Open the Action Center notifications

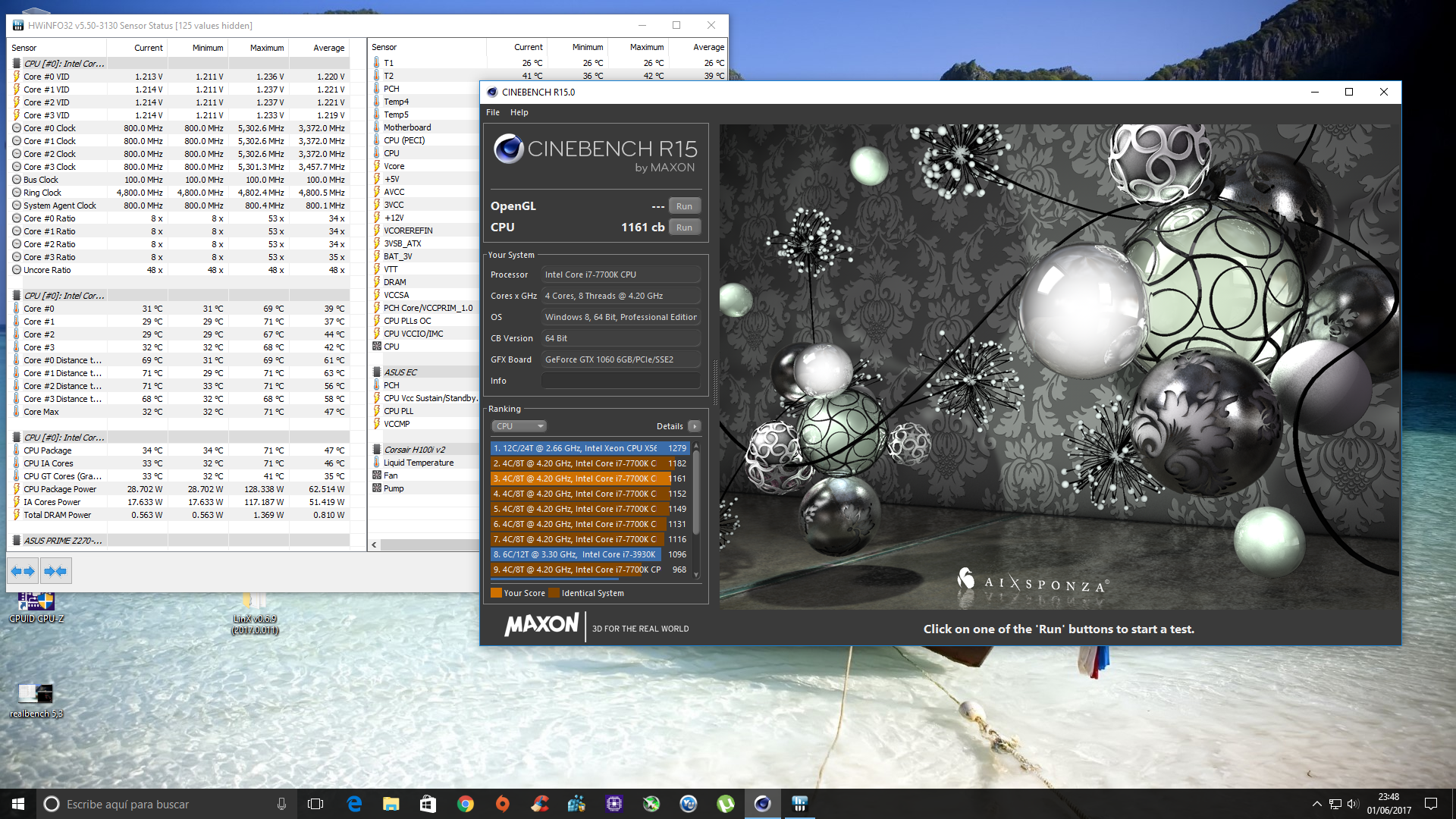[1431, 804]
